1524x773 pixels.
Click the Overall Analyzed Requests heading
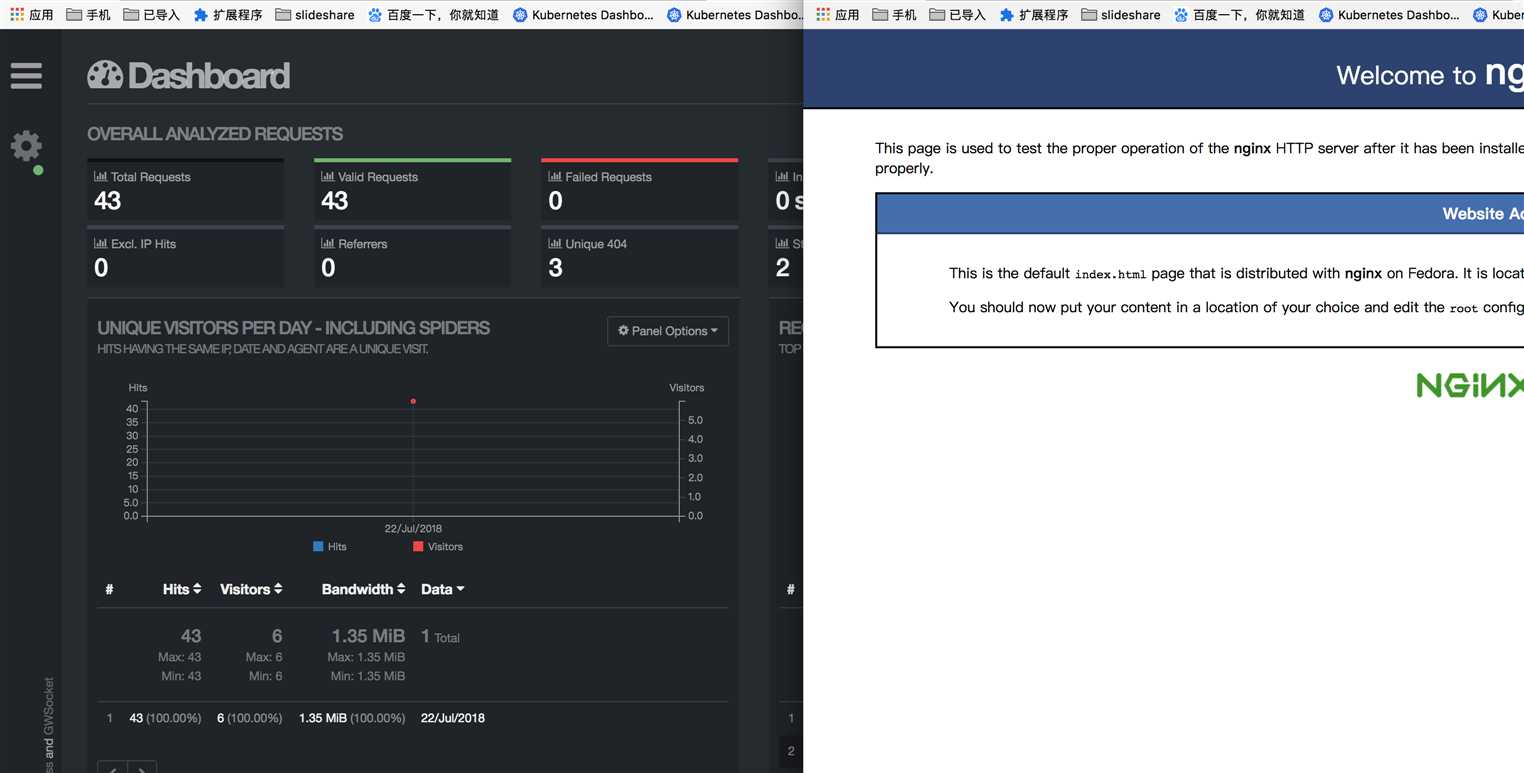[x=215, y=134]
